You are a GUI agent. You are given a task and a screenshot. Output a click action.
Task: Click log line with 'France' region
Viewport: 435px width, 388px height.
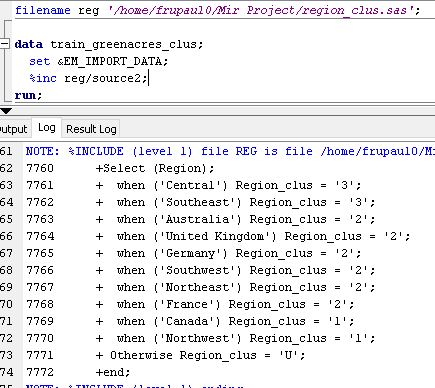(225, 304)
